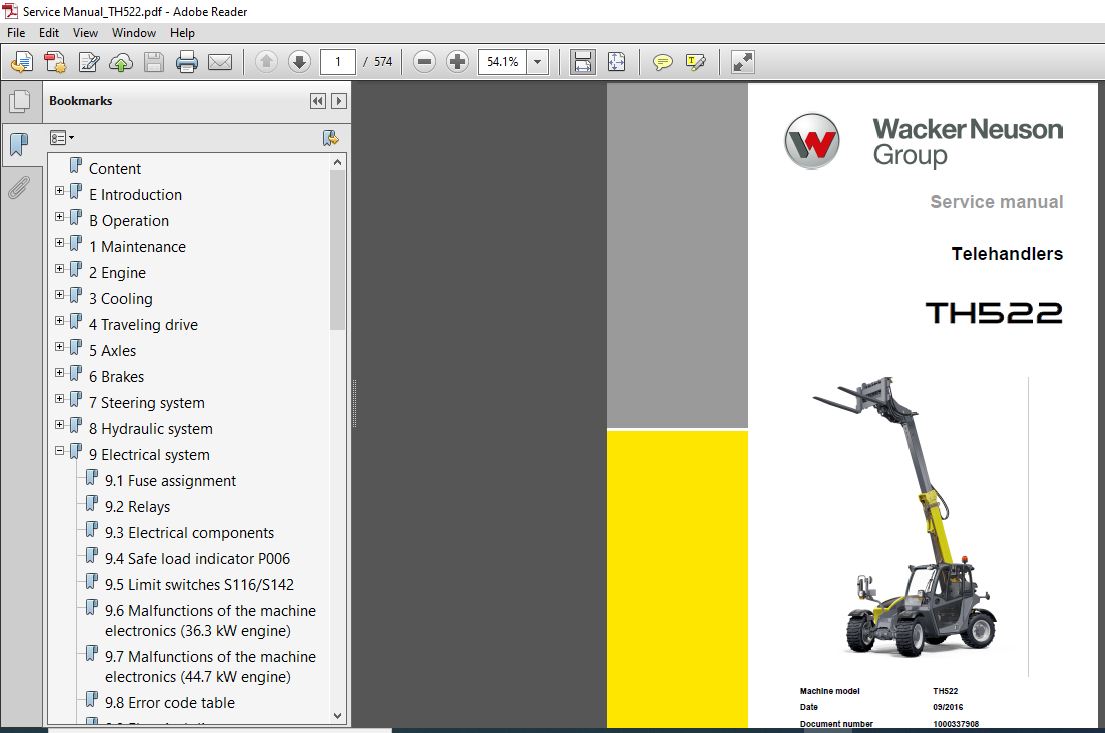The height and width of the screenshot is (733, 1105).
Task: Collapse the 9 Electrical system bookmark
Action: tap(60, 451)
